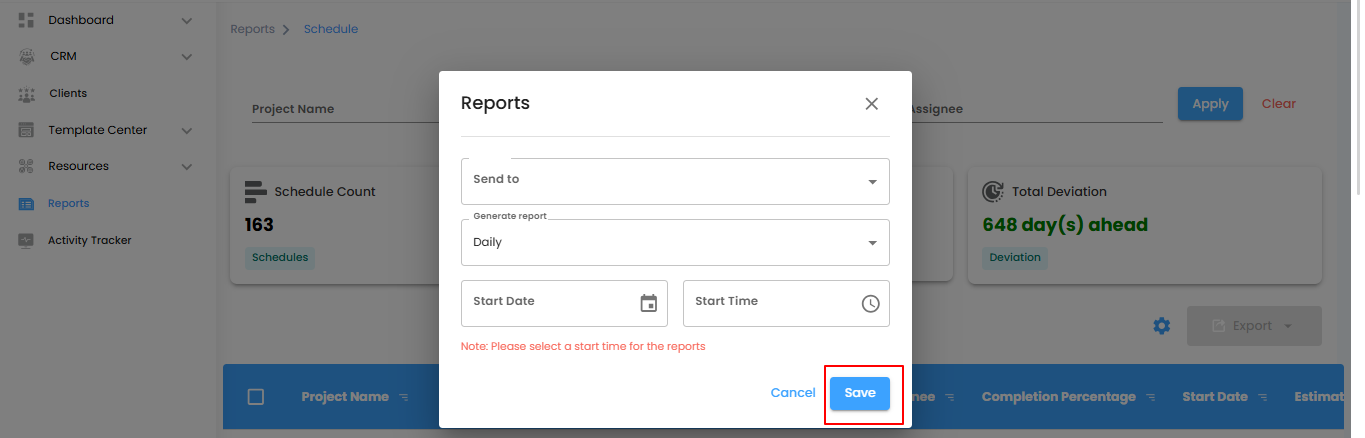
Task: Click Cancel in the Reports dialog
Action: (x=792, y=393)
